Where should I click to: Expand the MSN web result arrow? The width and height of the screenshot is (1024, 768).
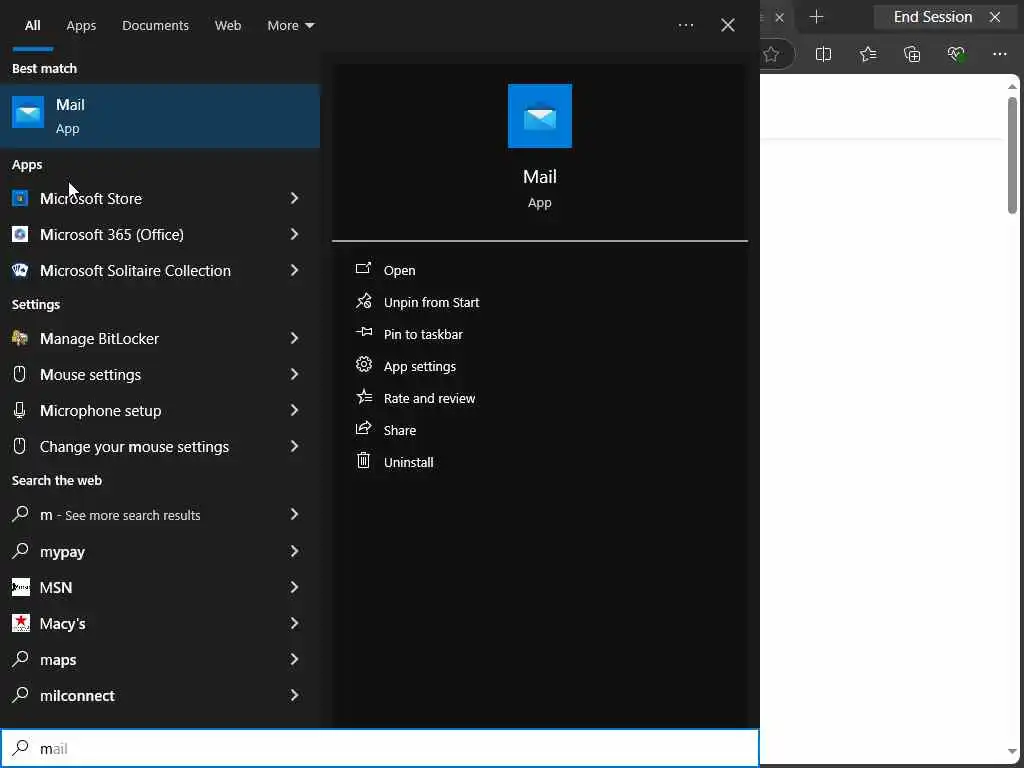295,587
